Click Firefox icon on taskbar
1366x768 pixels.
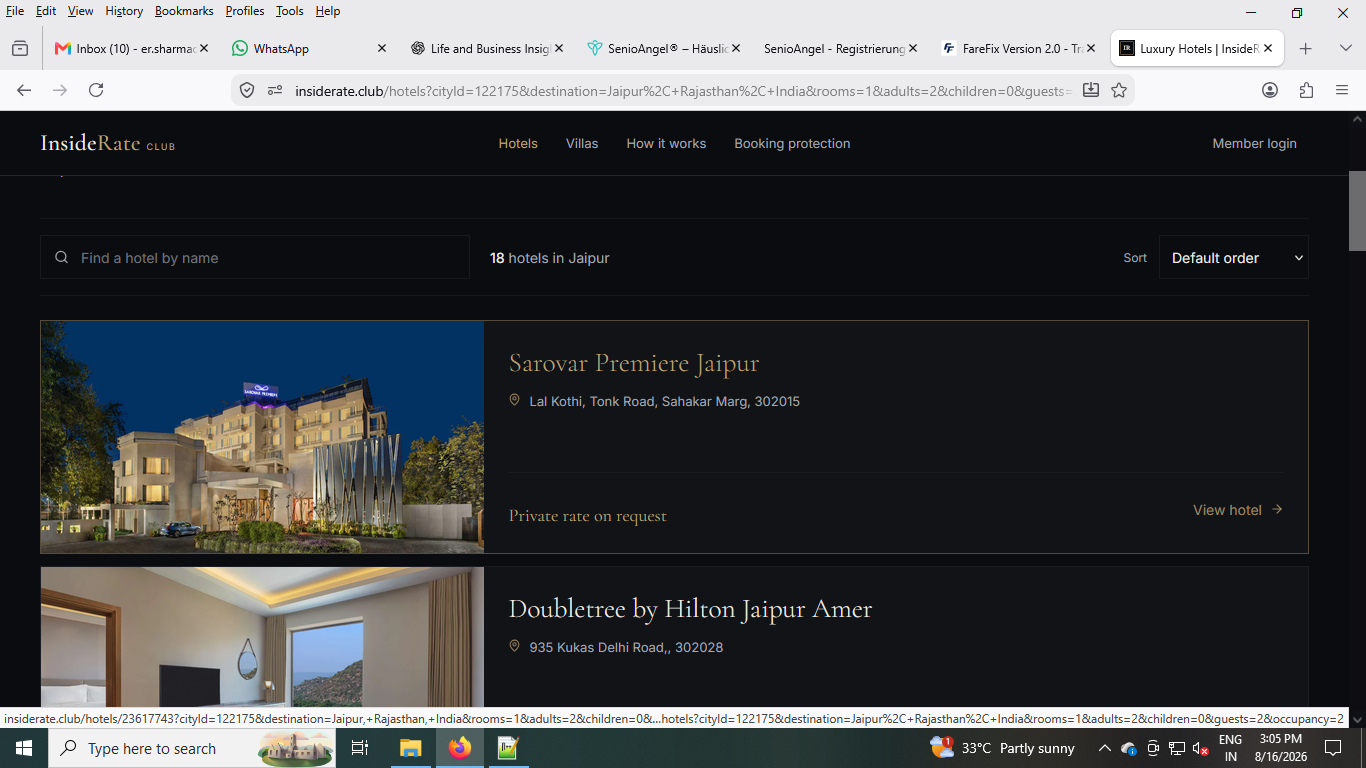point(460,748)
